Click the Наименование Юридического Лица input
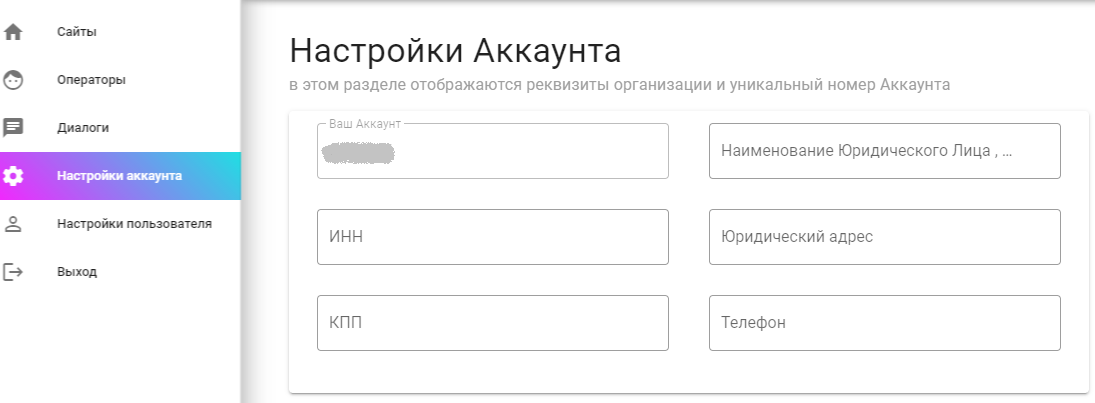Viewport: 1095px width, 403px height. (884, 151)
